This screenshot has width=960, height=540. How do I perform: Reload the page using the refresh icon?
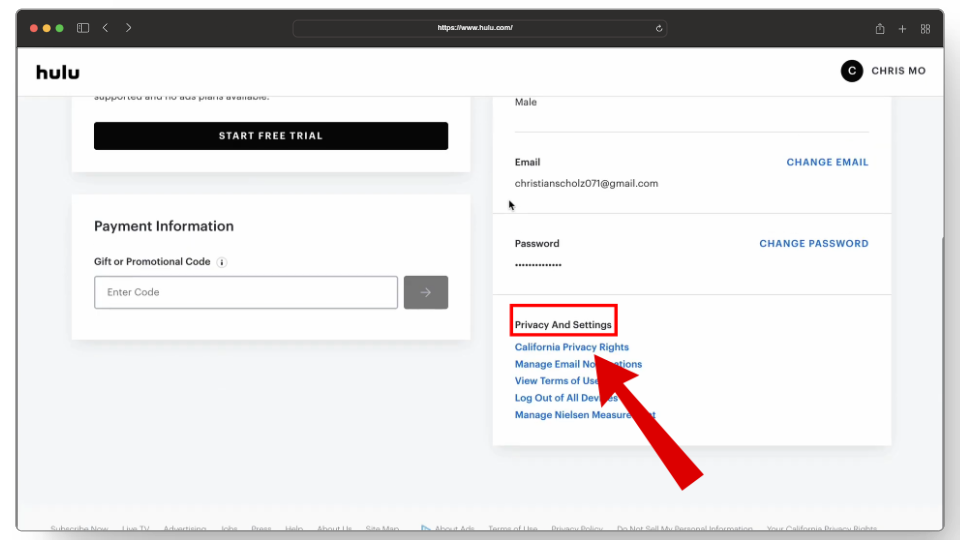pyautogui.click(x=659, y=28)
